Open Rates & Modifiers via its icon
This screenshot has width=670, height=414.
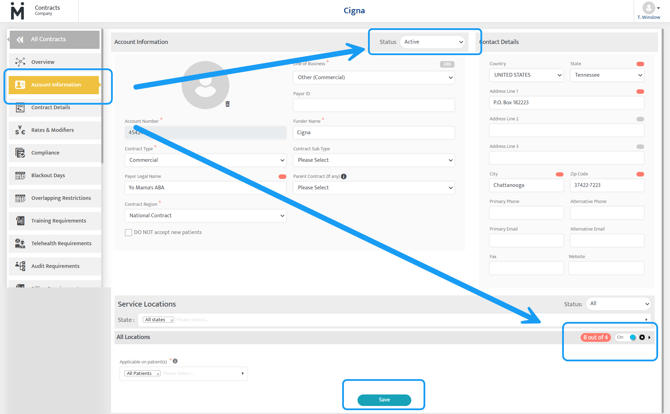coord(20,130)
